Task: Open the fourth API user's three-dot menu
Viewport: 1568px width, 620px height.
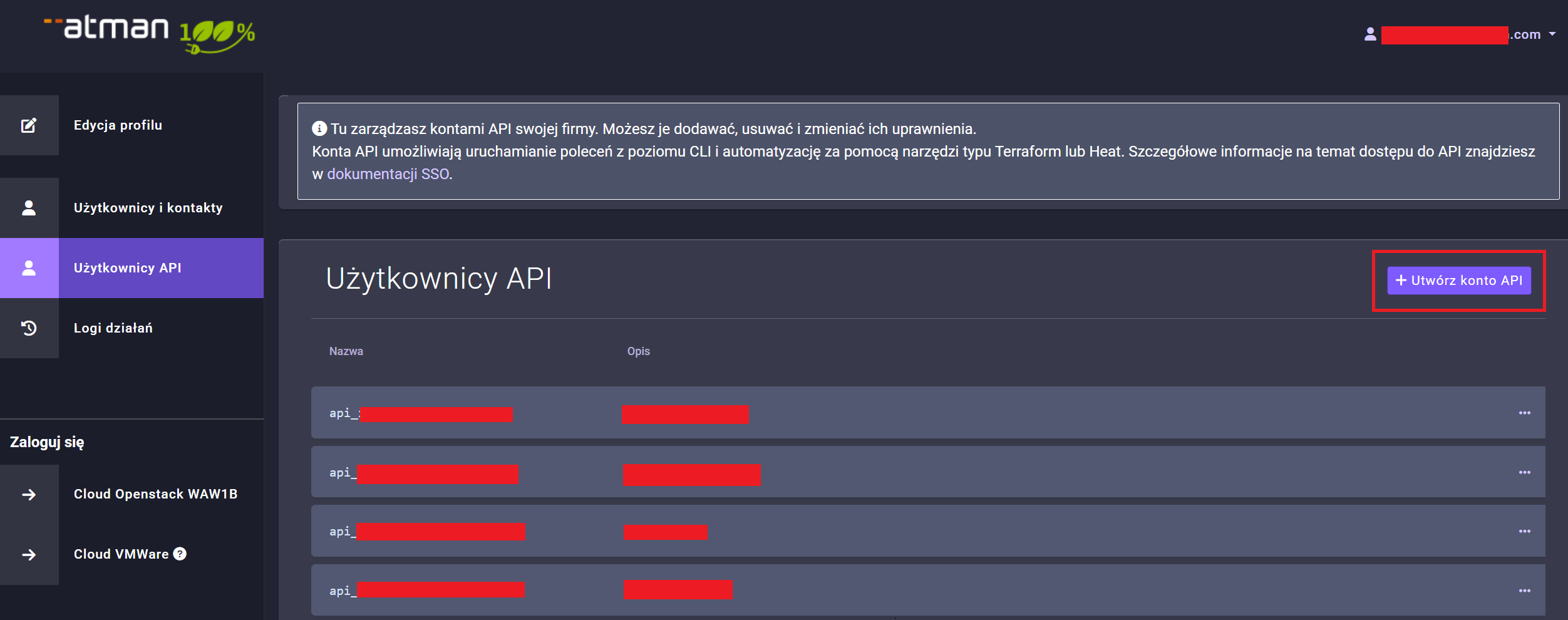Action: tap(1524, 591)
